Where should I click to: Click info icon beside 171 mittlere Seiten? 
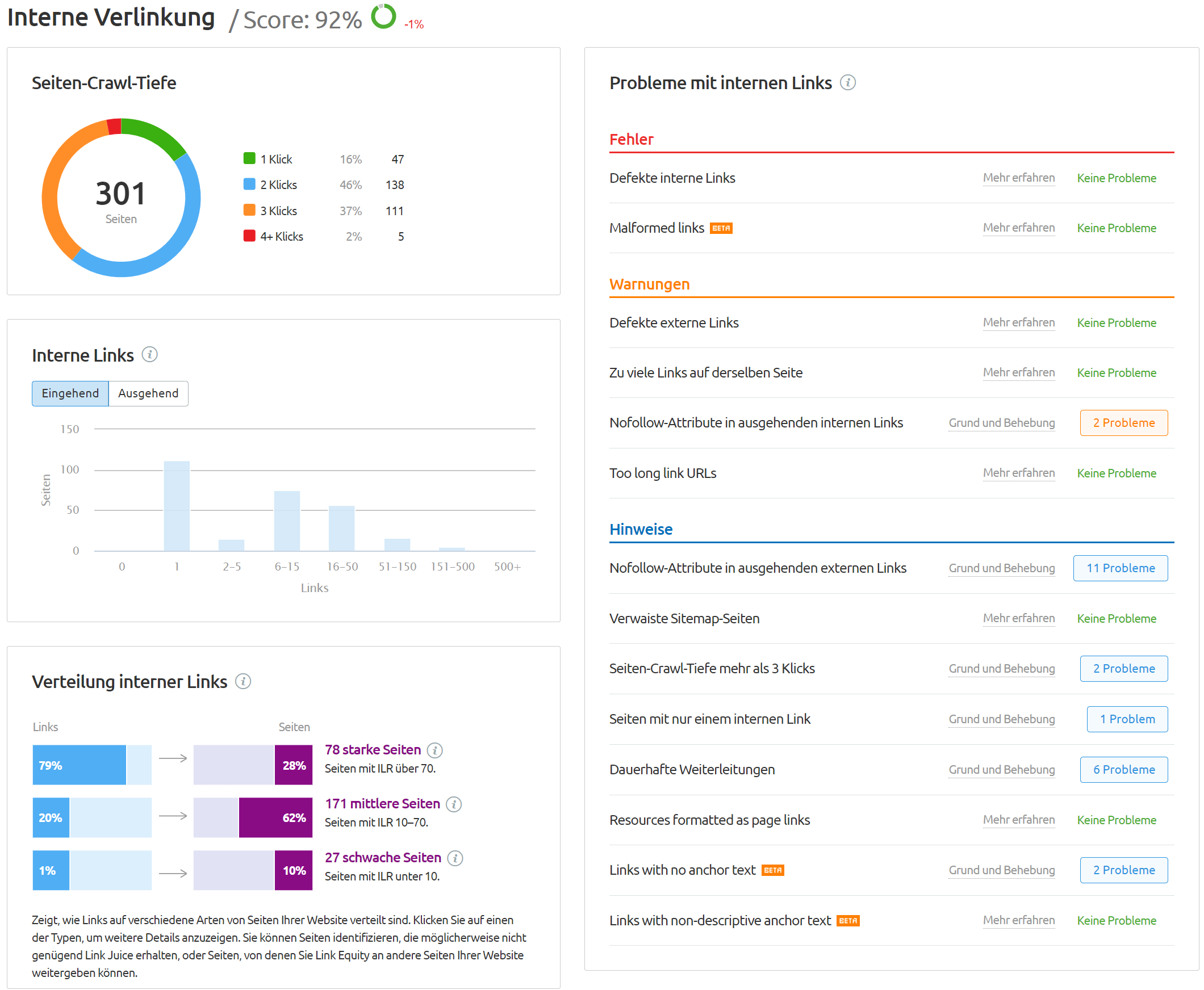pyautogui.click(x=454, y=804)
